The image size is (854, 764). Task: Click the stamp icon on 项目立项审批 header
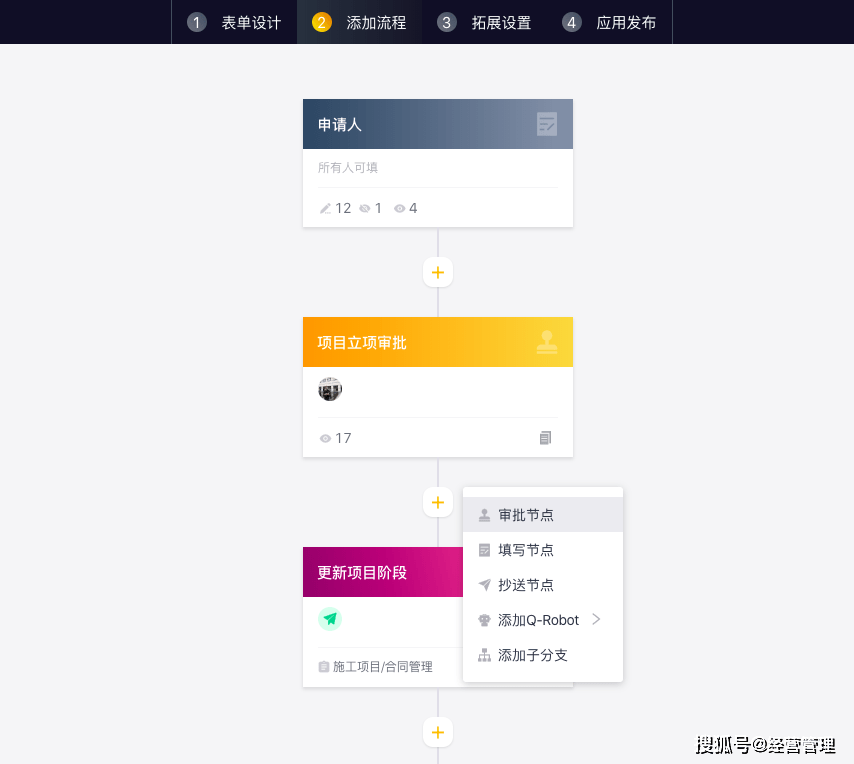click(547, 342)
